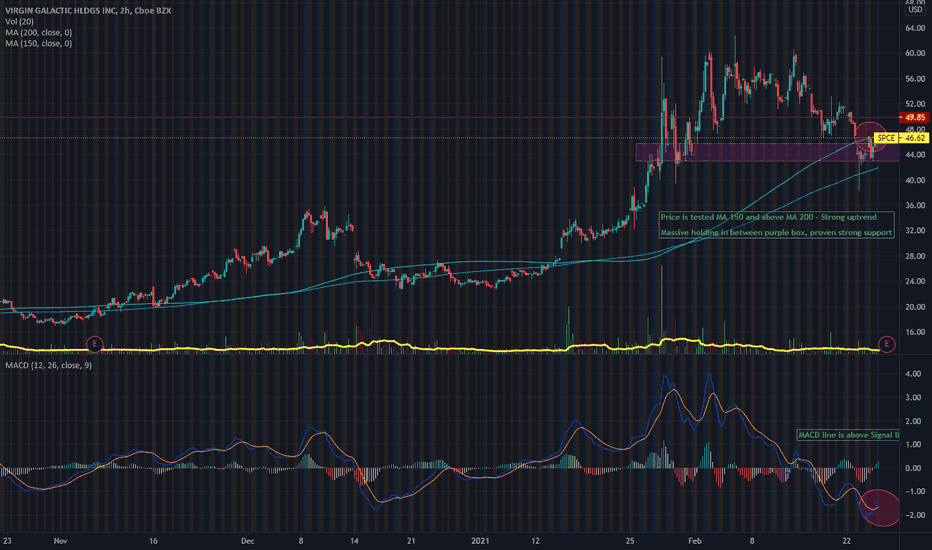Click the 25 date axis label
The height and width of the screenshot is (550, 932).
[x=630, y=541]
